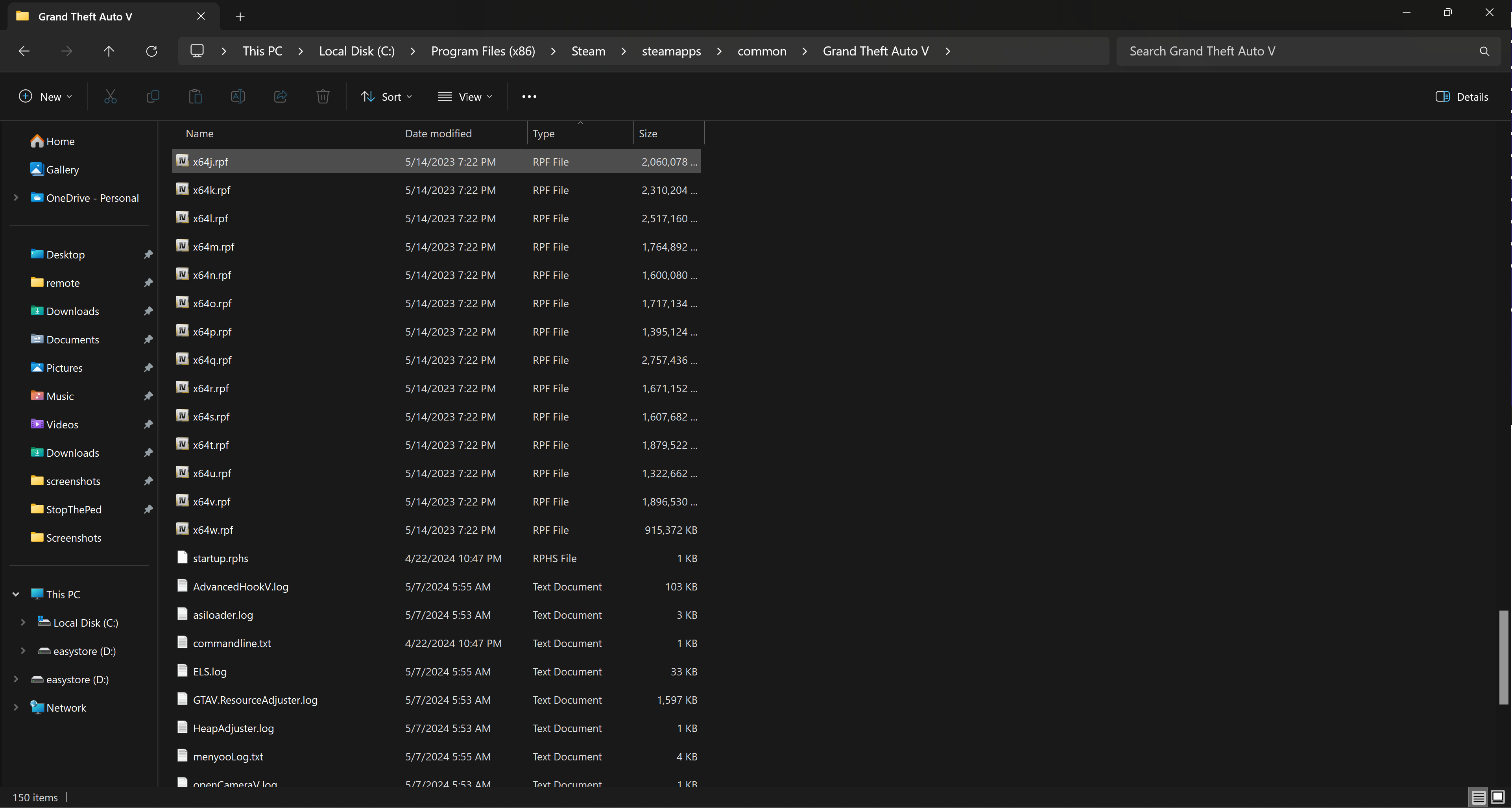
Task: Switch to large thumbnails view in status bar
Action: click(1497, 797)
